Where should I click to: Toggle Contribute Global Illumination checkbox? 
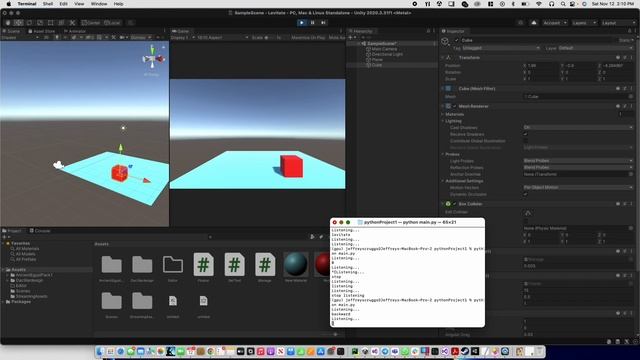click(526, 141)
